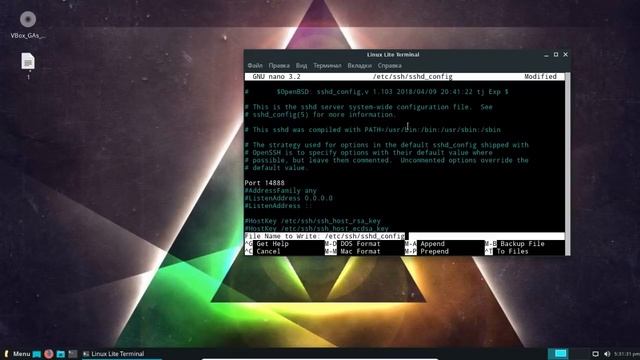Image resolution: width=640 pixels, height=360 pixels.
Task: Click Backup File shortcut label
Action: coord(522,244)
